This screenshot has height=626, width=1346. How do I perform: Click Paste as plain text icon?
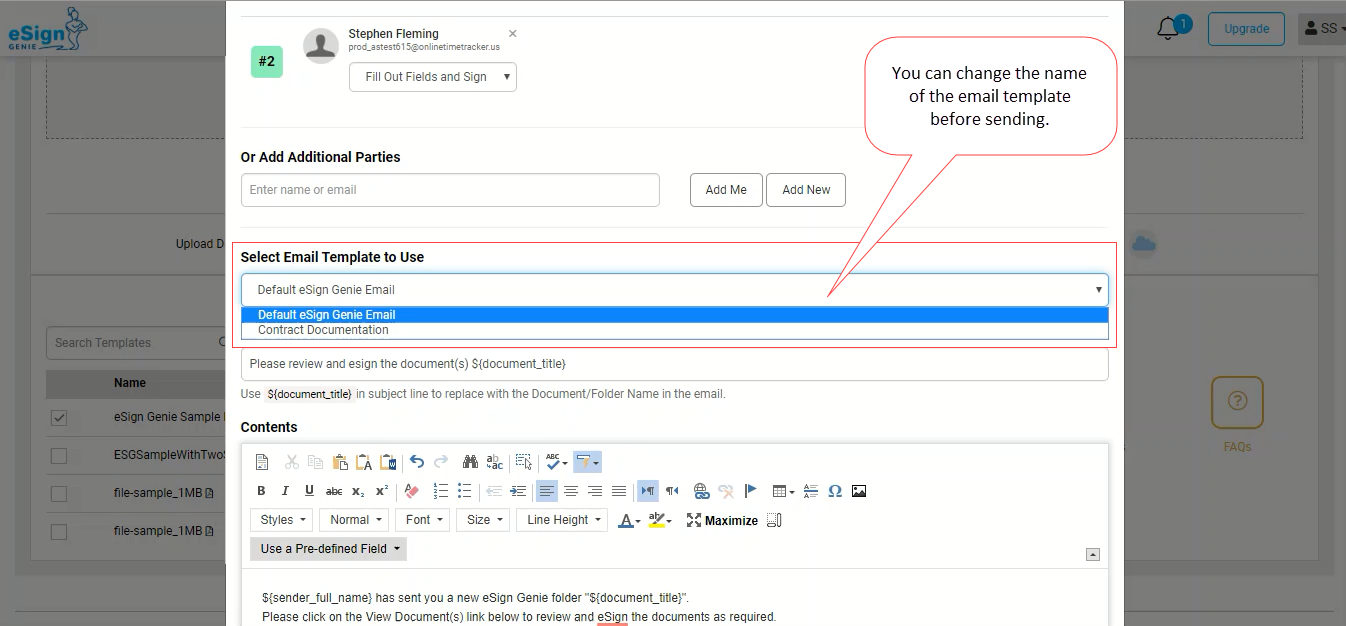click(x=364, y=462)
